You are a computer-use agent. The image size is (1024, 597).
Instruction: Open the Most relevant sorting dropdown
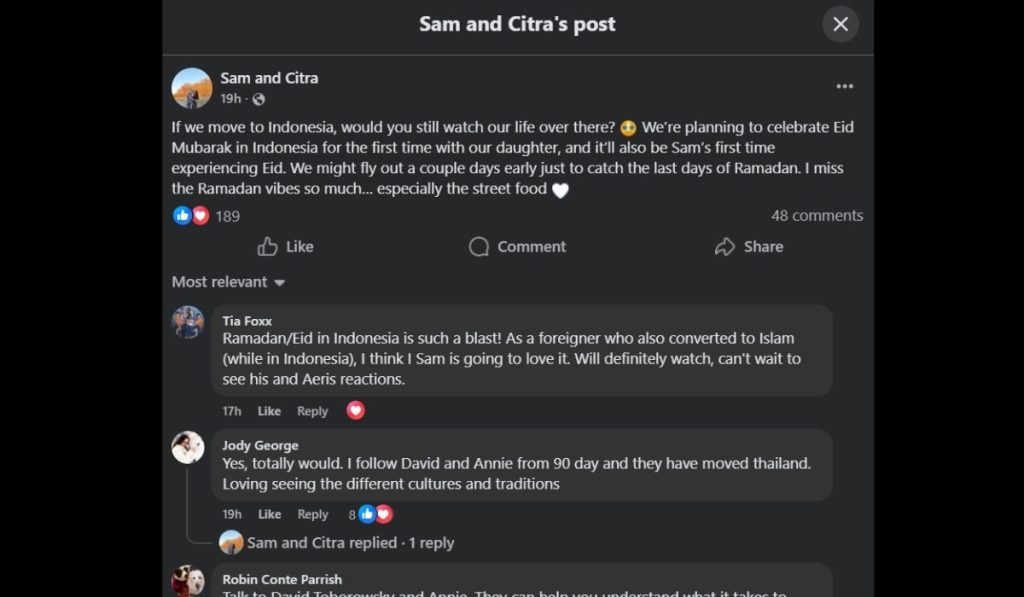click(x=228, y=282)
